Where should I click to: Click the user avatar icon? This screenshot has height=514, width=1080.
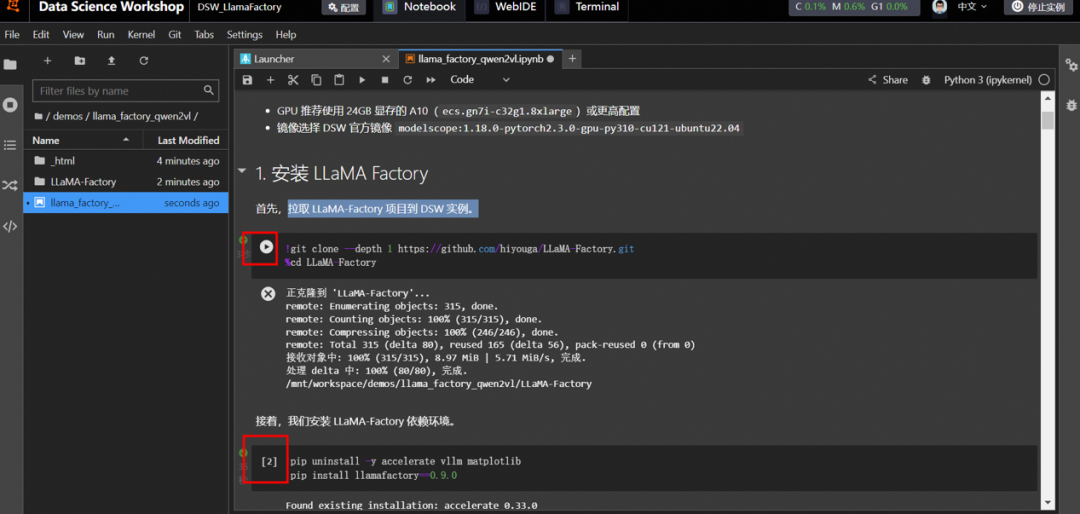(939, 7)
